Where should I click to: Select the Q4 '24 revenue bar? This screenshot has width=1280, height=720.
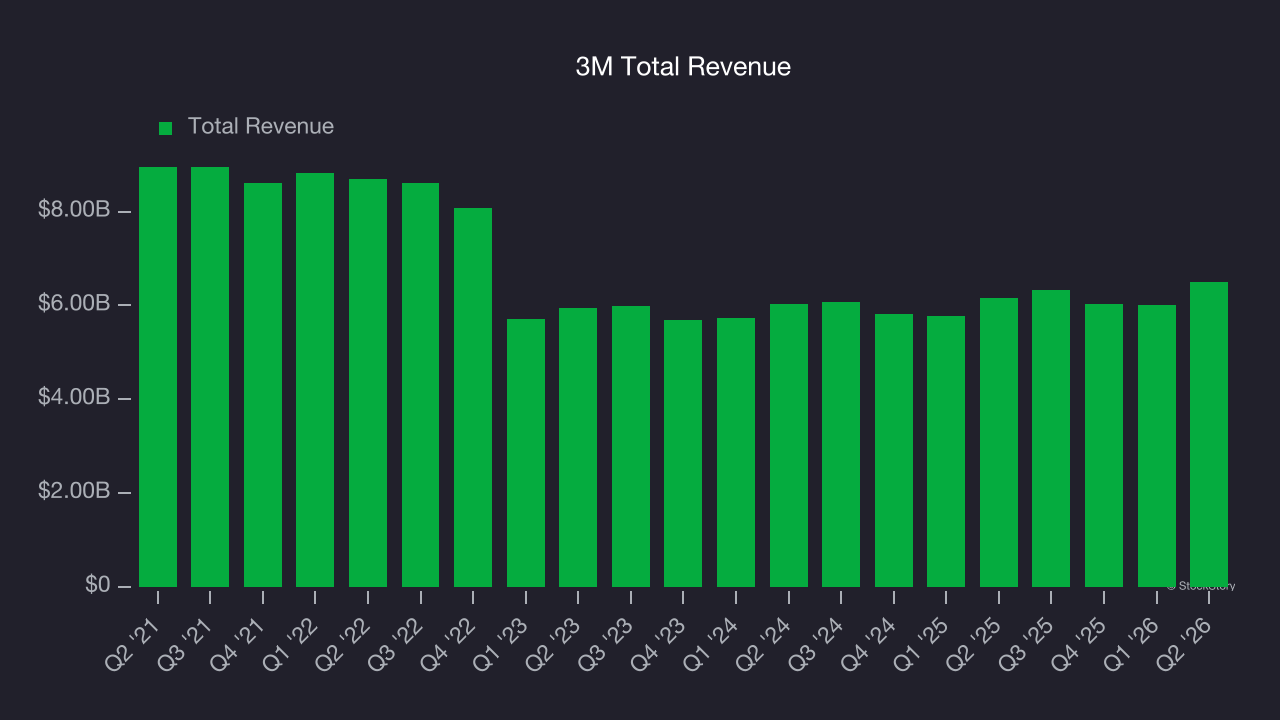(x=894, y=450)
